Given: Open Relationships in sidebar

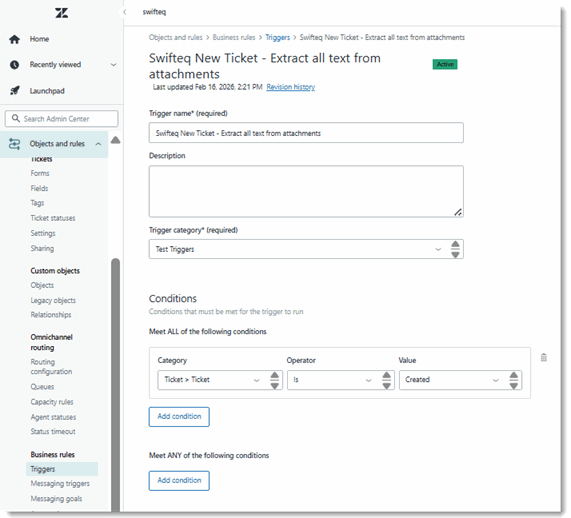Looking at the screenshot, I should pyautogui.click(x=51, y=315).
